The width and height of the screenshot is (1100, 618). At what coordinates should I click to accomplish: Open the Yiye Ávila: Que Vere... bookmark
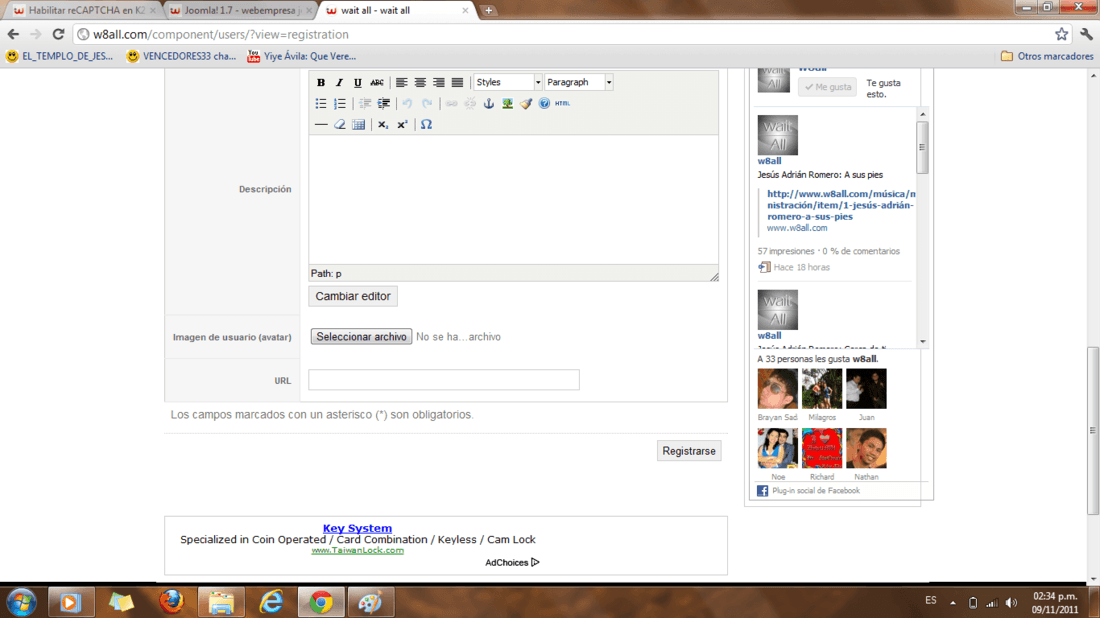(x=302, y=56)
